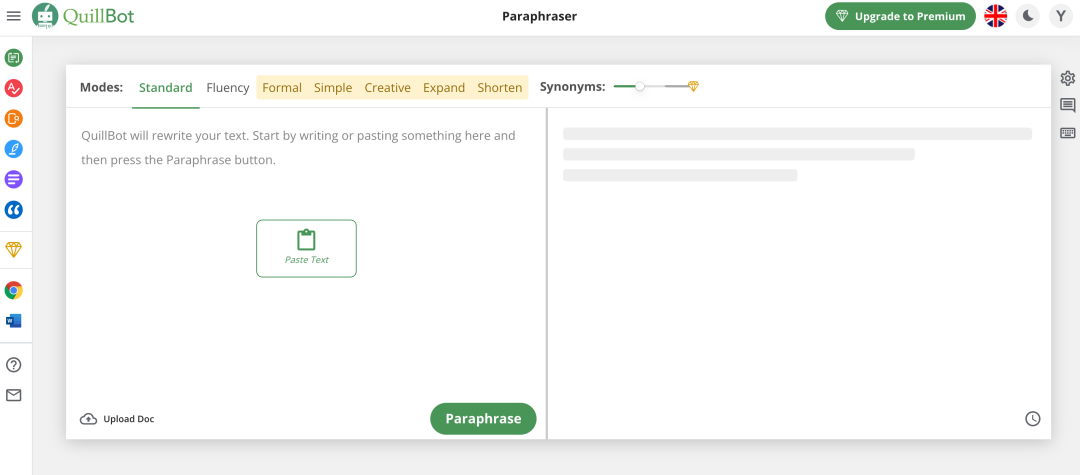Click the Word add-in icon
Viewport: 1080px width, 475px height.
14,321
